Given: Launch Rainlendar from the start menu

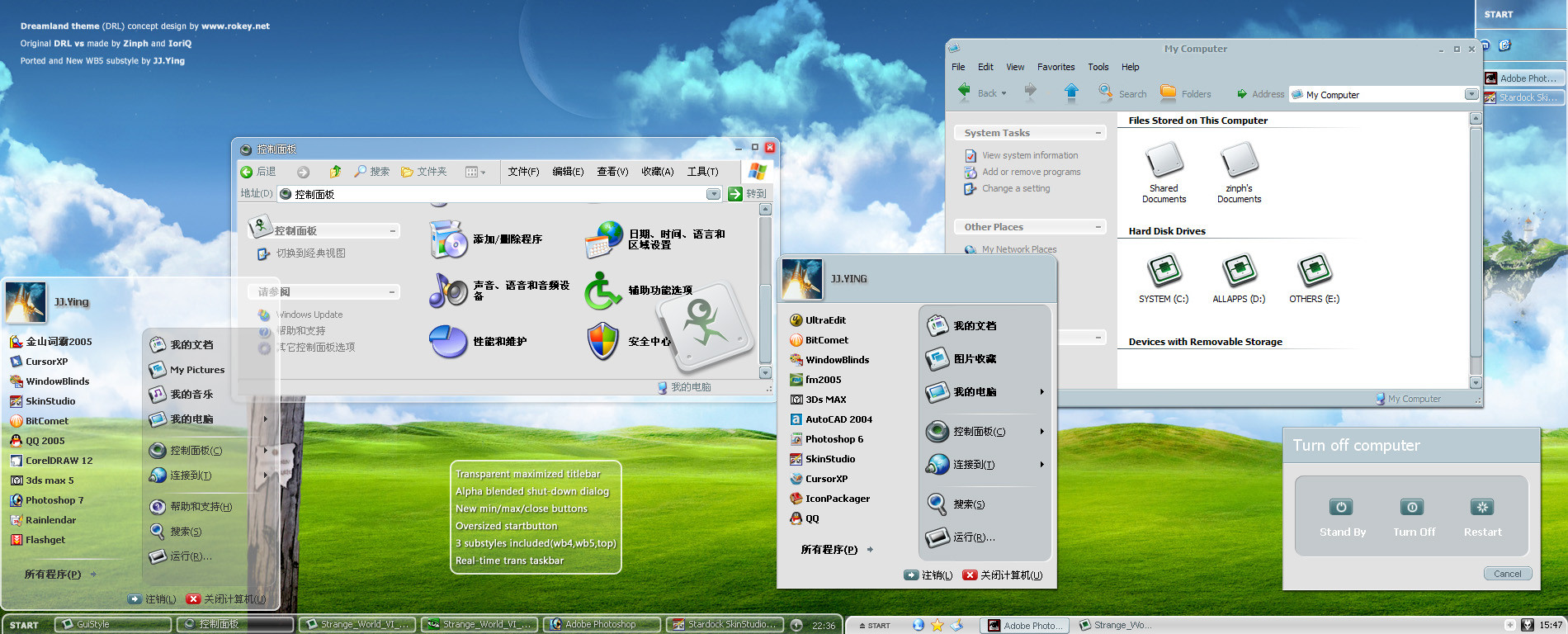Looking at the screenshot, I should (43, 520).
